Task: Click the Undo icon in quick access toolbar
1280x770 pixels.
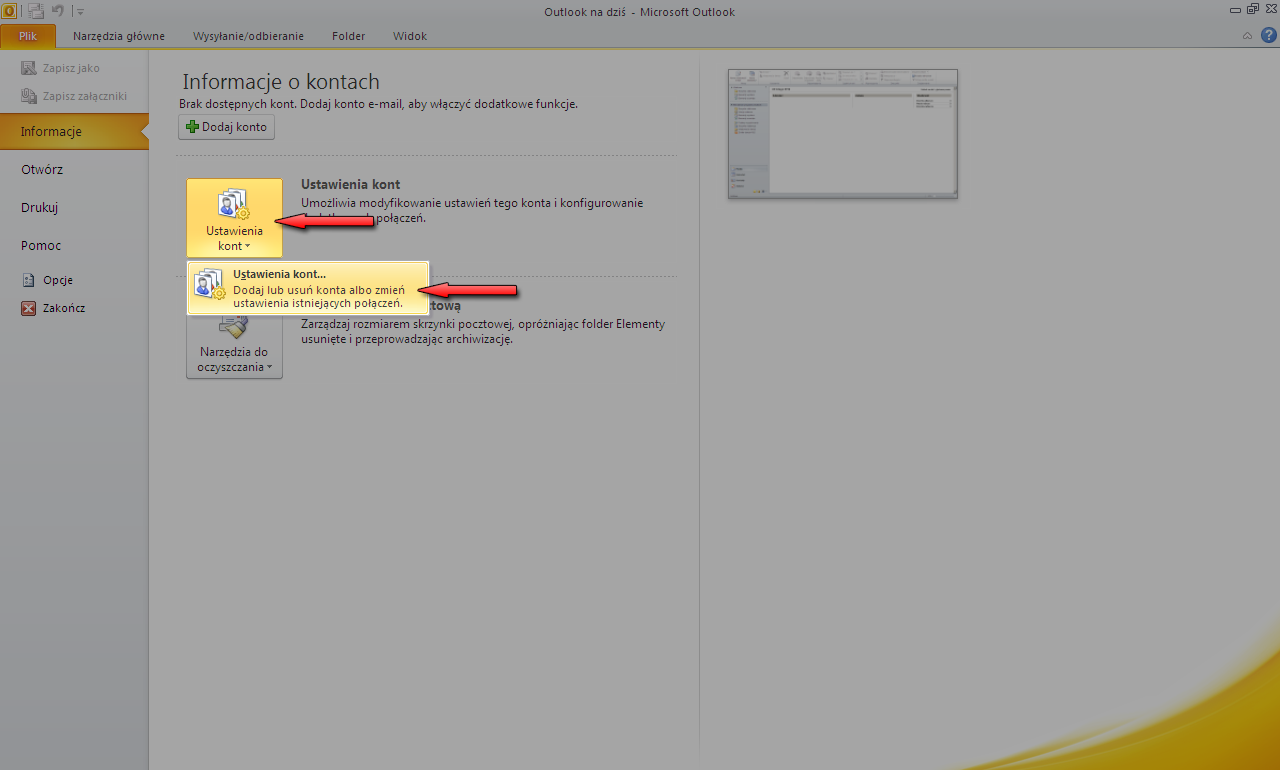Action: click(x=58, y=11)
